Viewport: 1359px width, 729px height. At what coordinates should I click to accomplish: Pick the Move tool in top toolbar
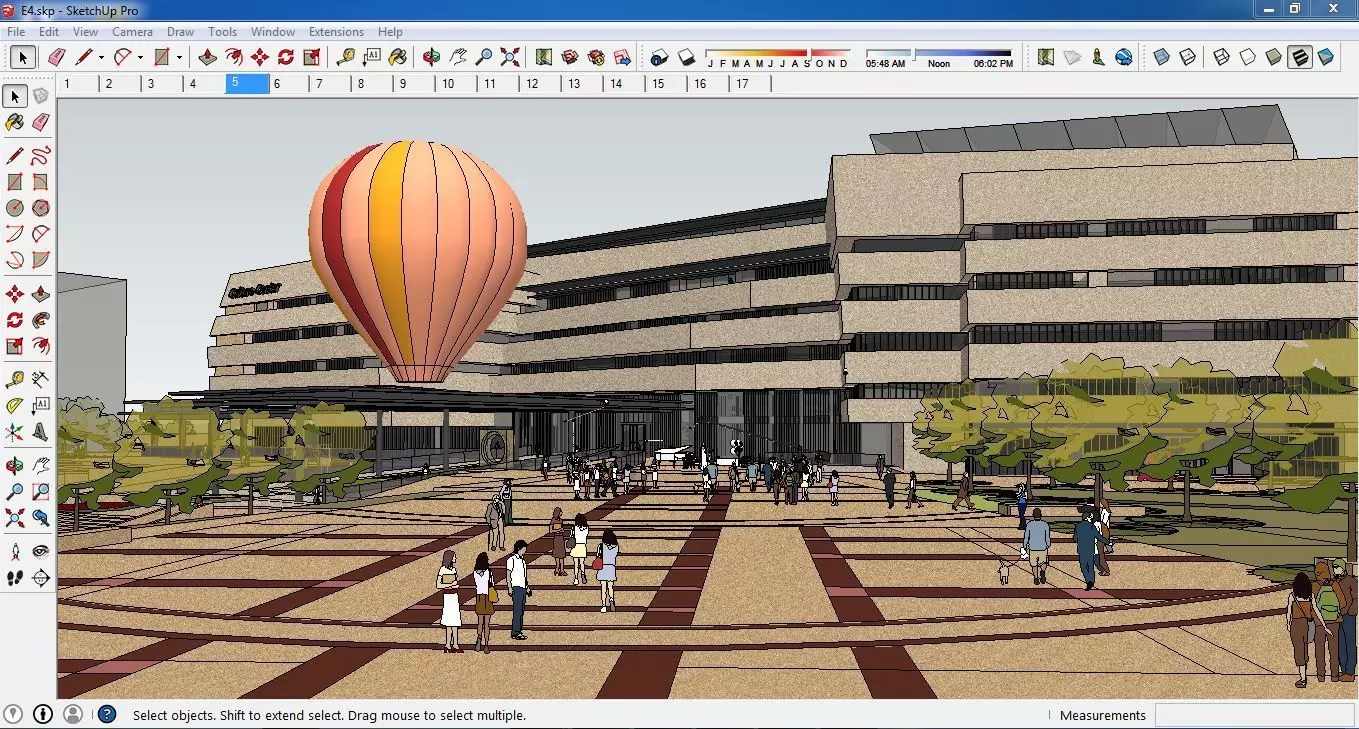[x=260, y=57]
